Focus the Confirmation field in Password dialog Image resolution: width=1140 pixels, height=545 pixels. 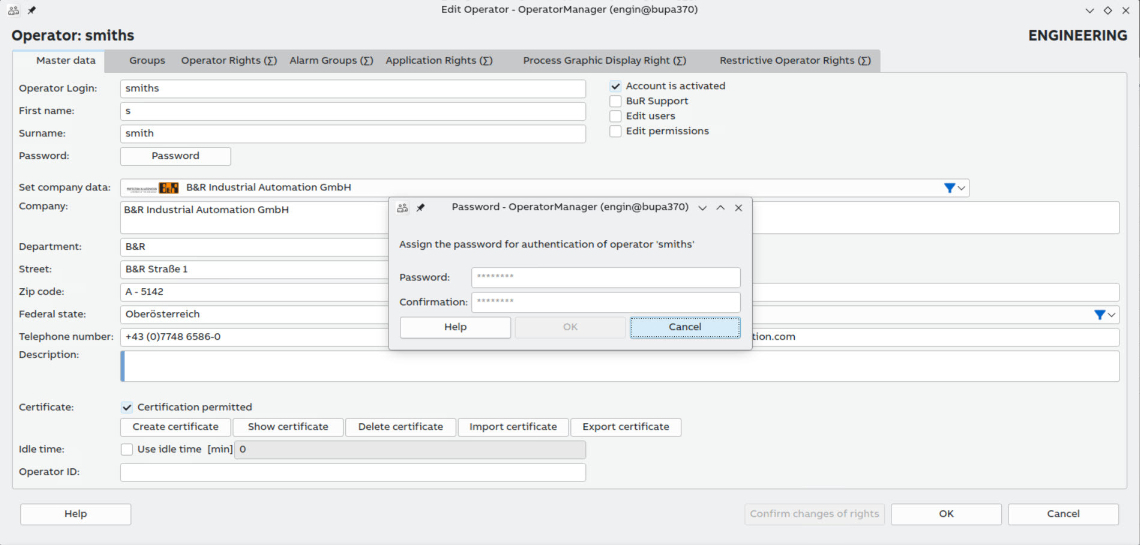click(605, 302)
